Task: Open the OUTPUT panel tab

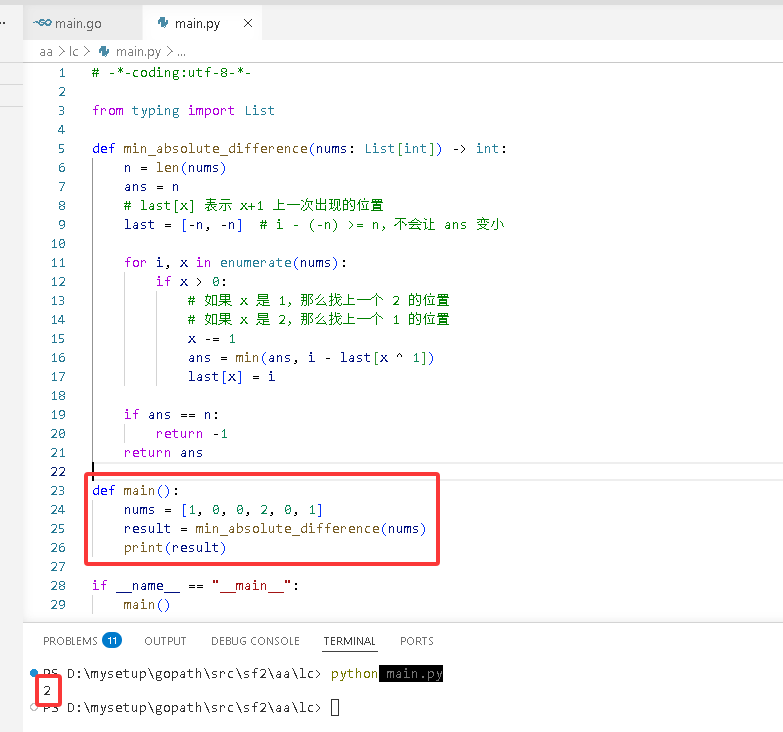Action: [165, 641]
